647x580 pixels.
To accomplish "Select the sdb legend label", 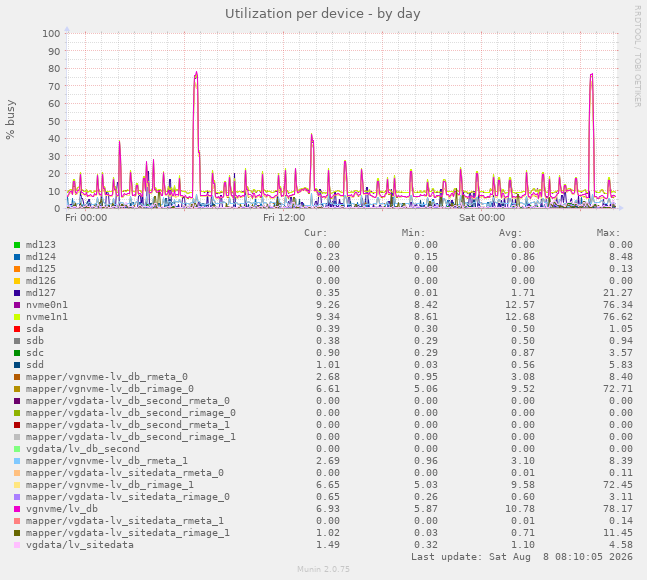I will pos(35,341).
